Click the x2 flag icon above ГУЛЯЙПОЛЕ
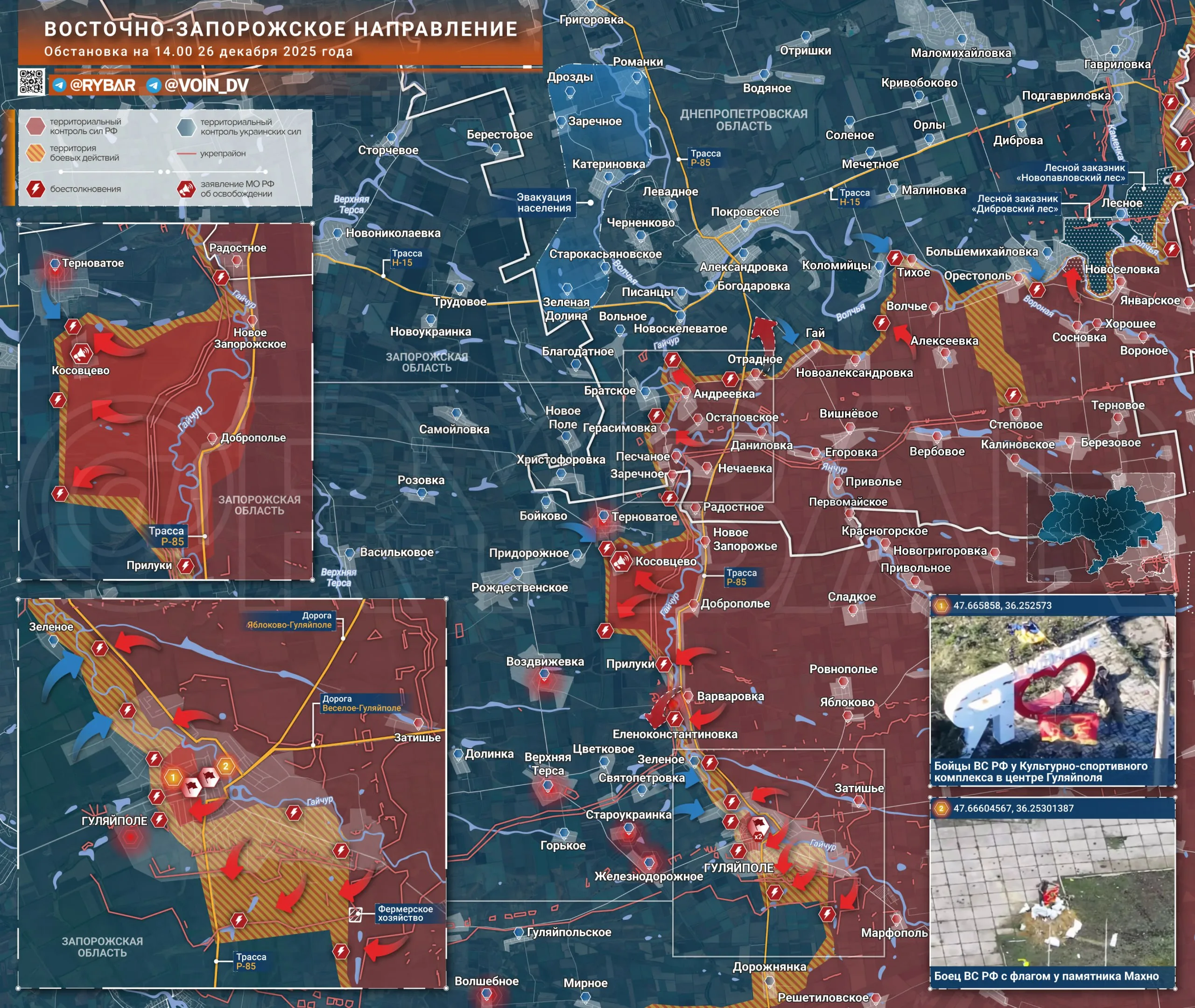 coord(759,827)
